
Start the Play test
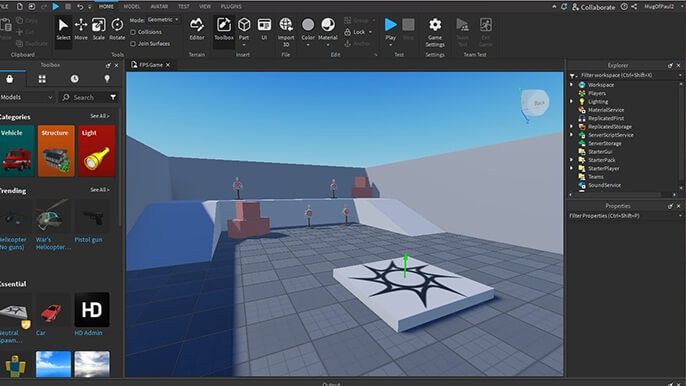pos(391,31)
